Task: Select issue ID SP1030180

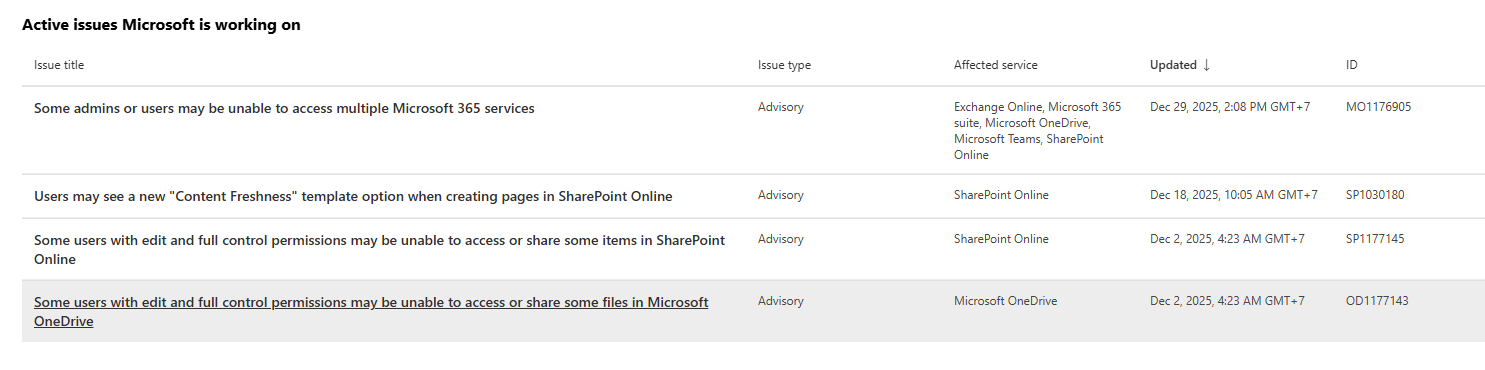Action: [1375, 195]
